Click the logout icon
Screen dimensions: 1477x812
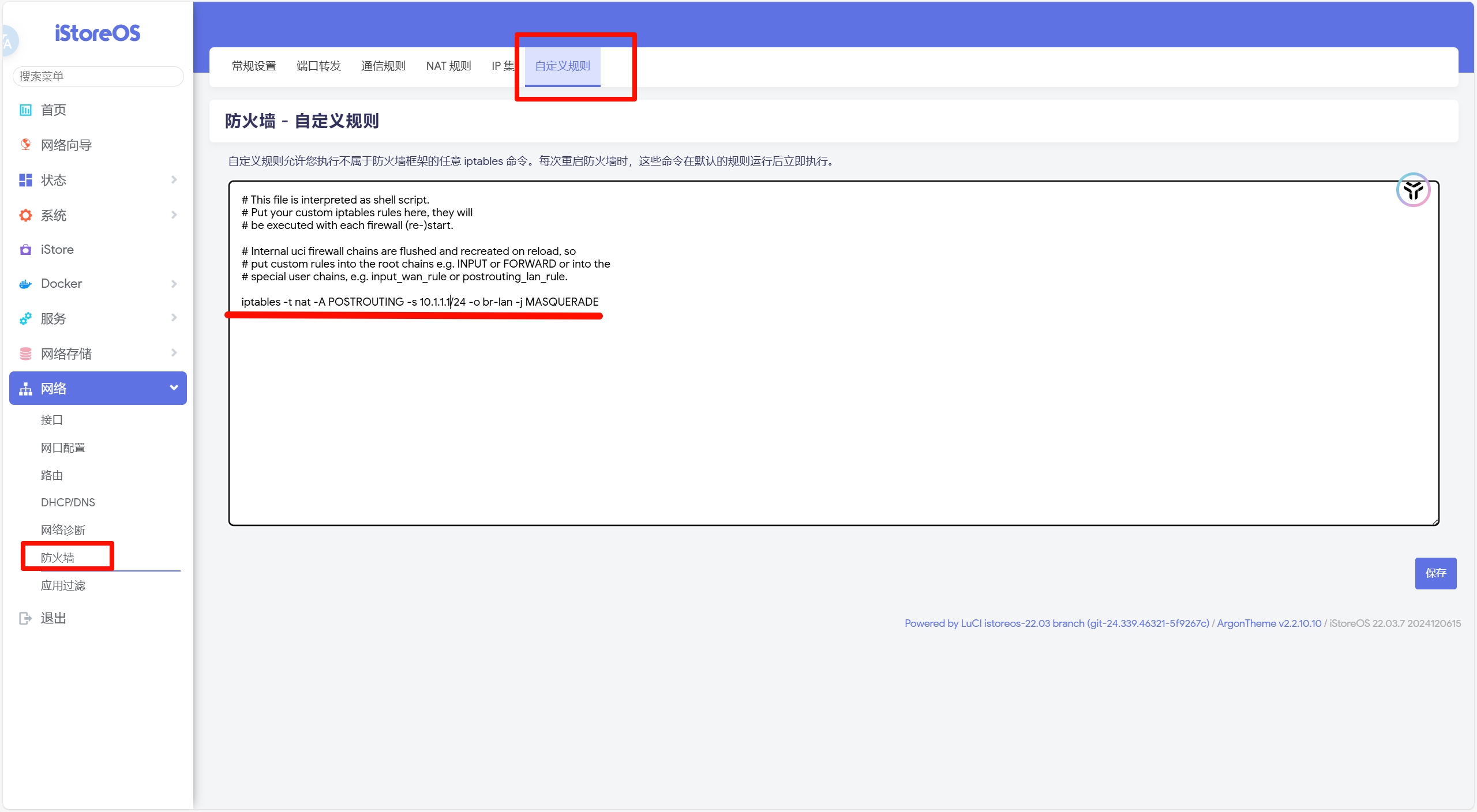click(x=25, y=618)
